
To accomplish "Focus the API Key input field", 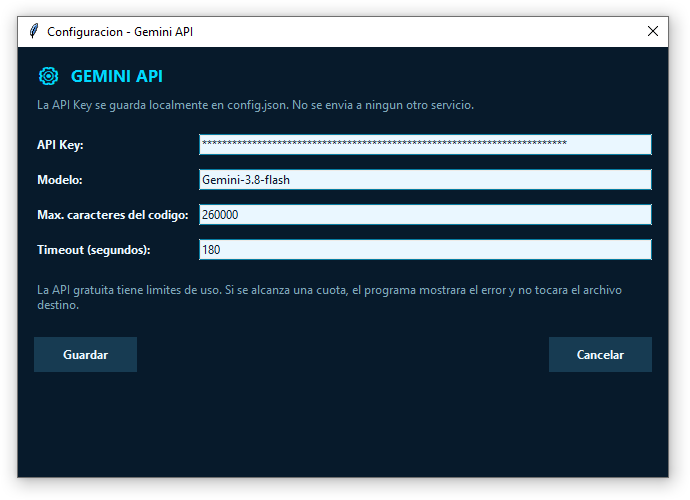I will click(425, 144).
